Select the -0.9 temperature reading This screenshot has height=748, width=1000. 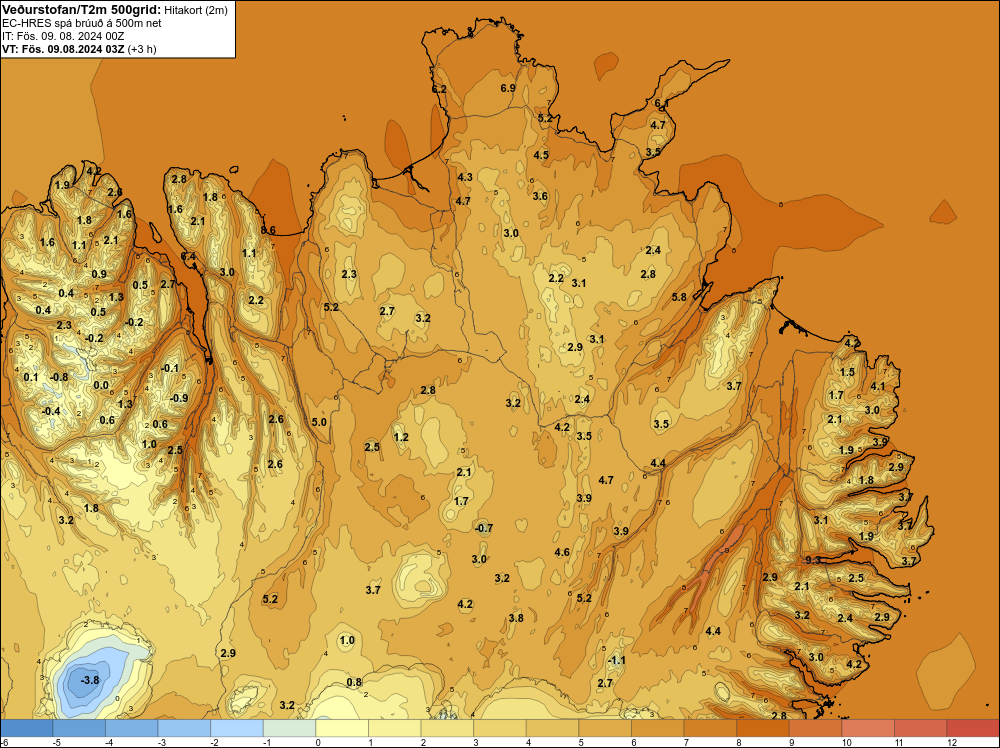179,398
